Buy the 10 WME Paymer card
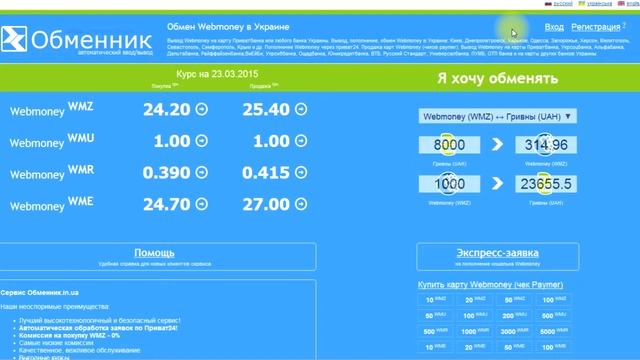This screenshot has height=360, width=640. 436,347
